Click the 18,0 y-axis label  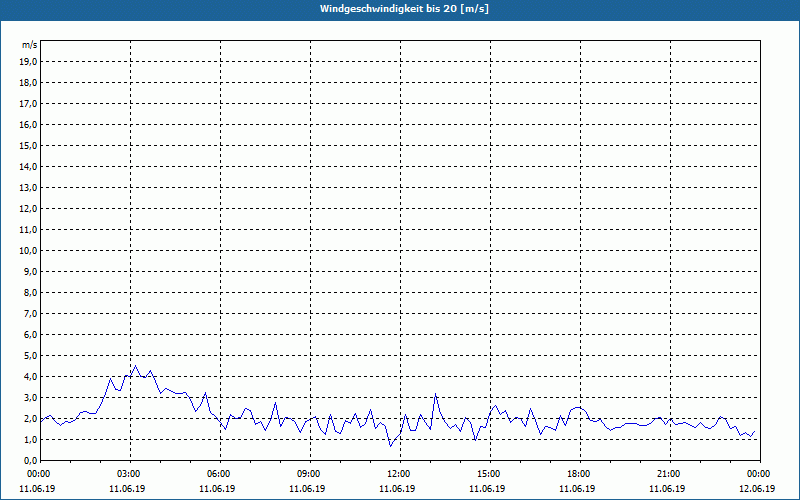[28, 83]
